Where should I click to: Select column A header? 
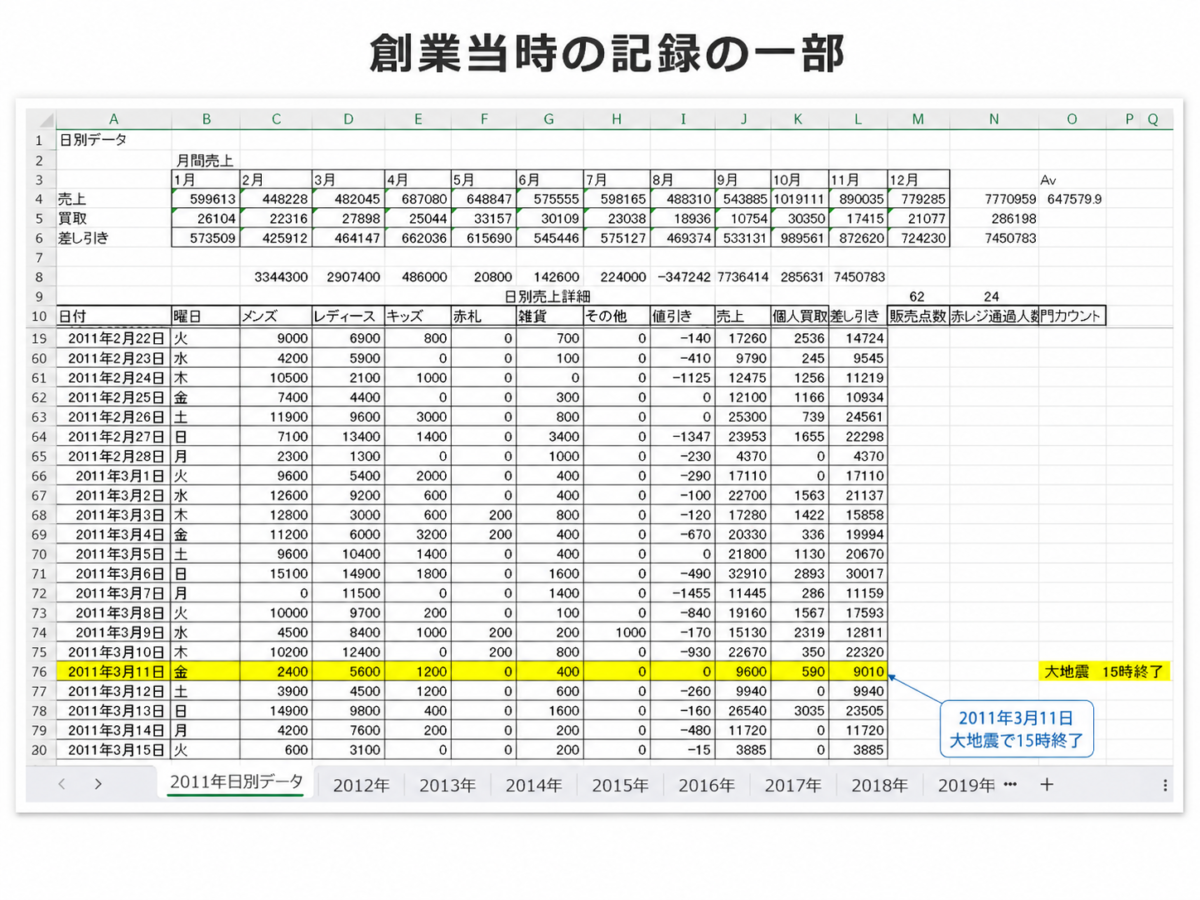tap(114, 120)
